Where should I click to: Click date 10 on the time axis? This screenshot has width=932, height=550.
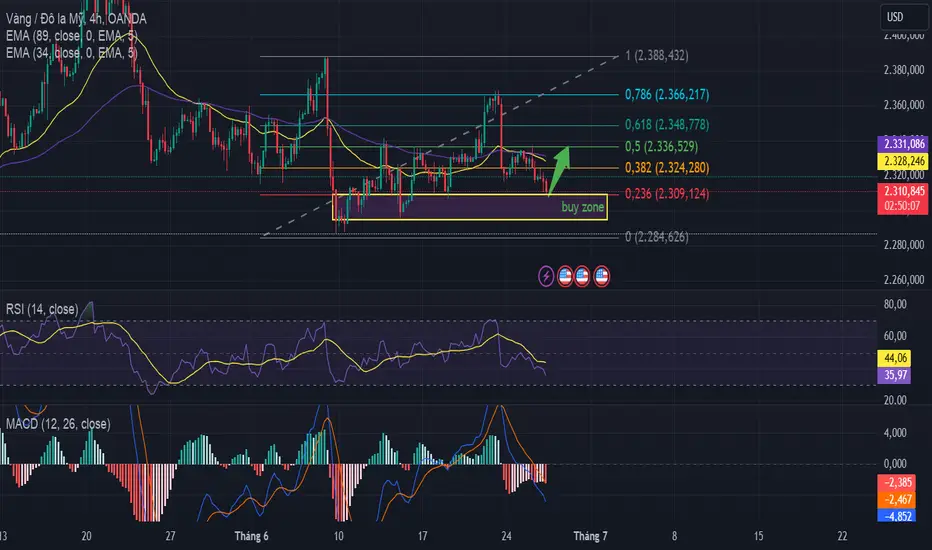coord(338,536)
